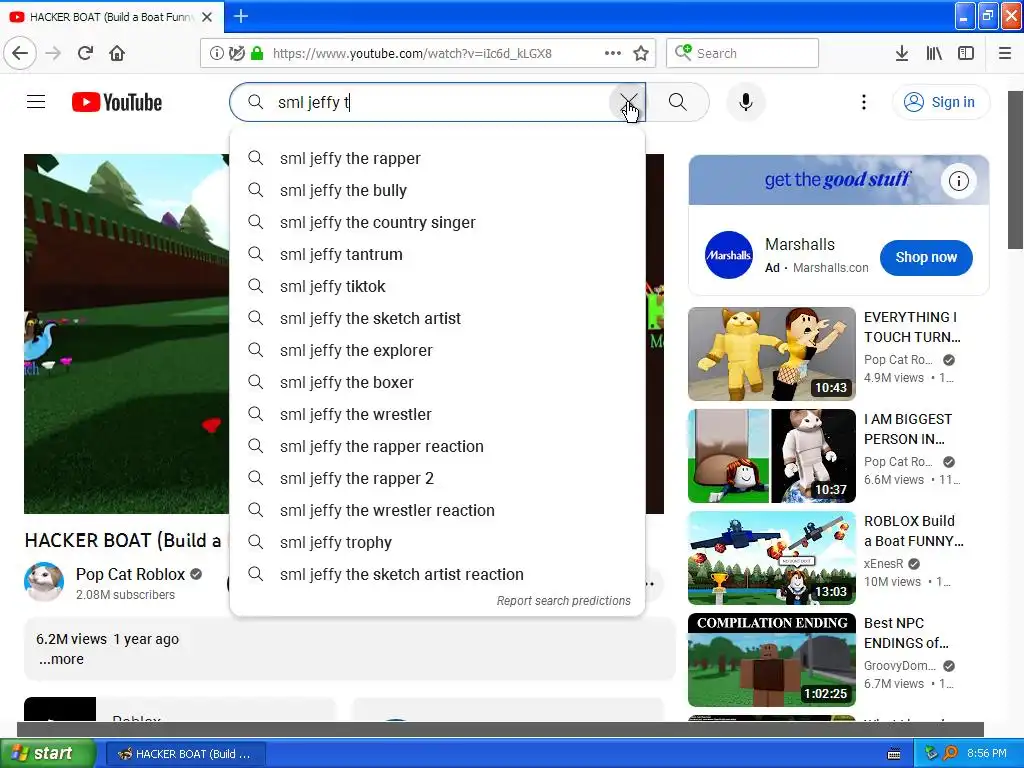Pick suggestion sml jeffy the sketch artist reaction

point(438,574)
